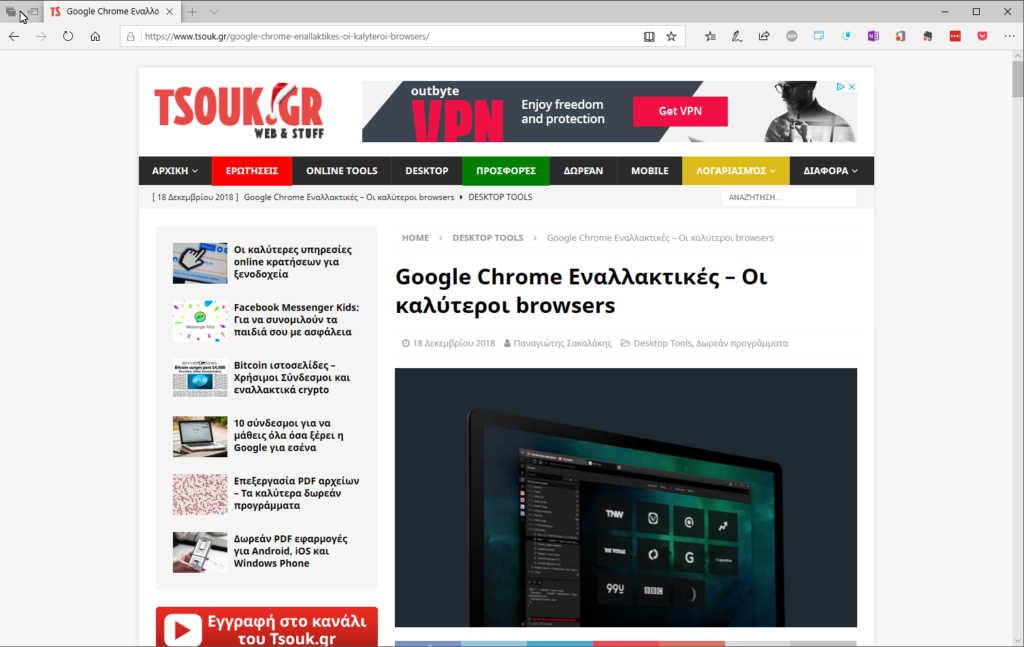Focus the ΑΝΑΖΗΤΗΣΗ search field

click(789, 197)
